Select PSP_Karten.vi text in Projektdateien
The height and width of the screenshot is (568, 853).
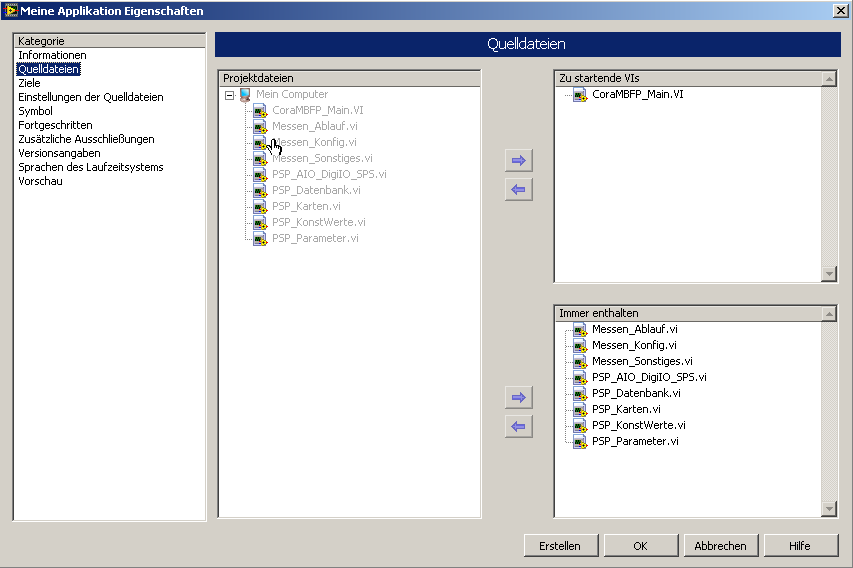pos(306,206)
